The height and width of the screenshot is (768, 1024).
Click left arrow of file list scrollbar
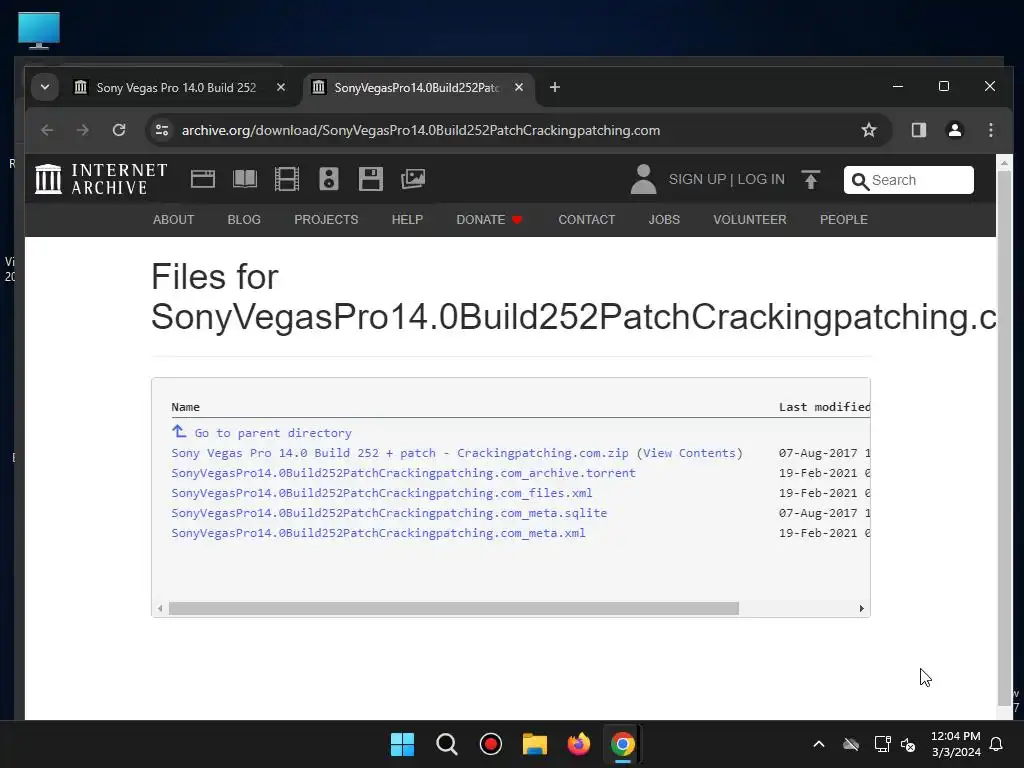click(x=160, y=609)
